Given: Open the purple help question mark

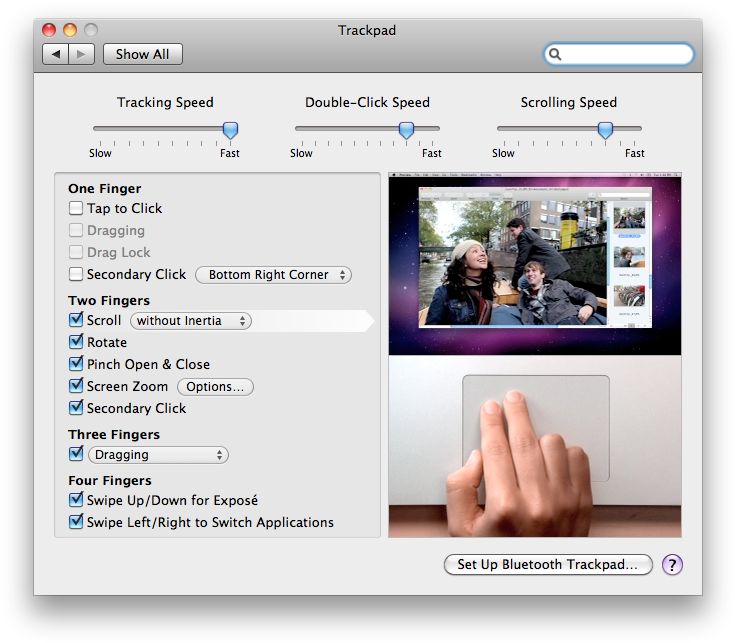Looking at the screenshot, I should (x=672, y=565).
